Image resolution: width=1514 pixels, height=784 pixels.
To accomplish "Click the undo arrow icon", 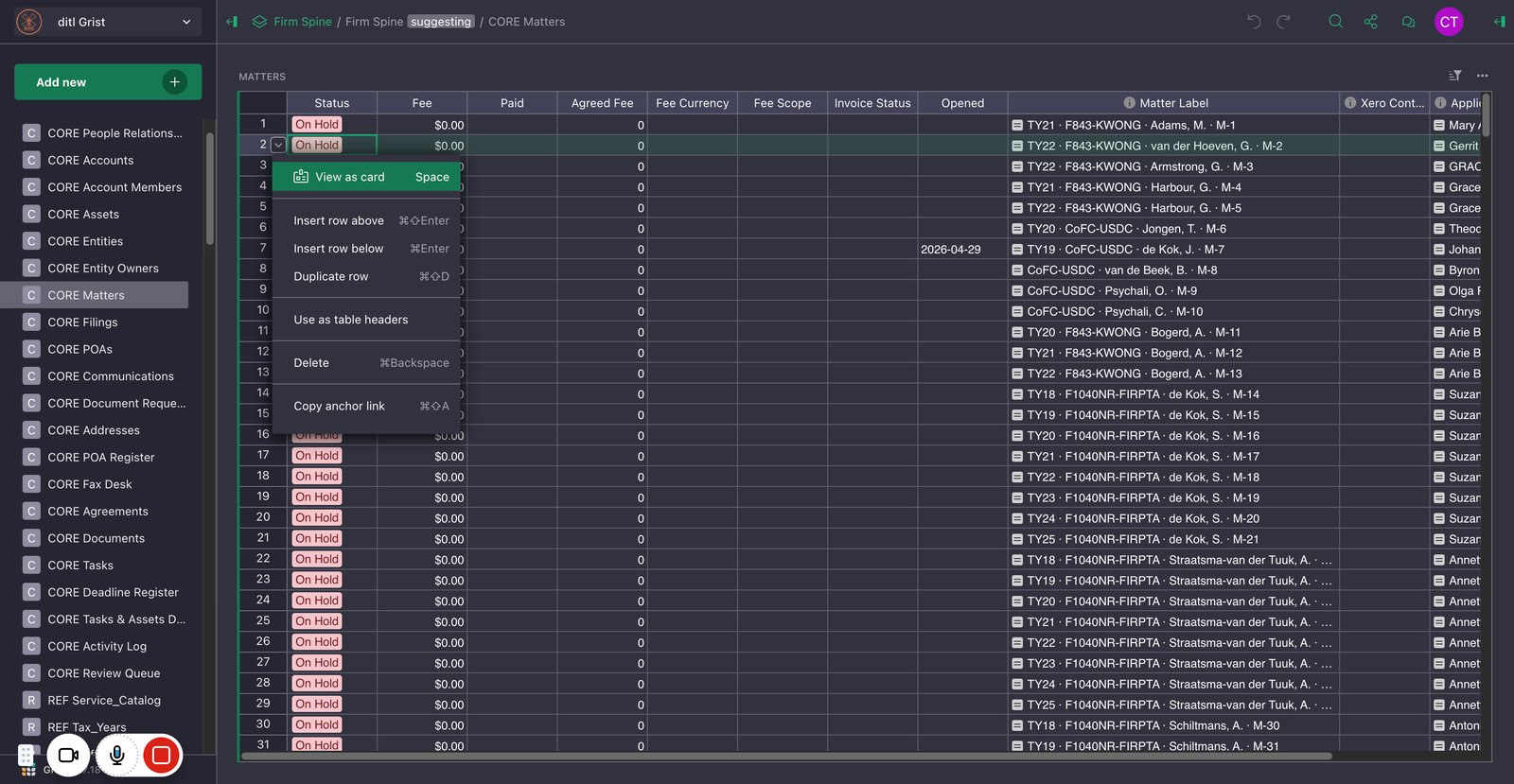I will click(1254, 22).
